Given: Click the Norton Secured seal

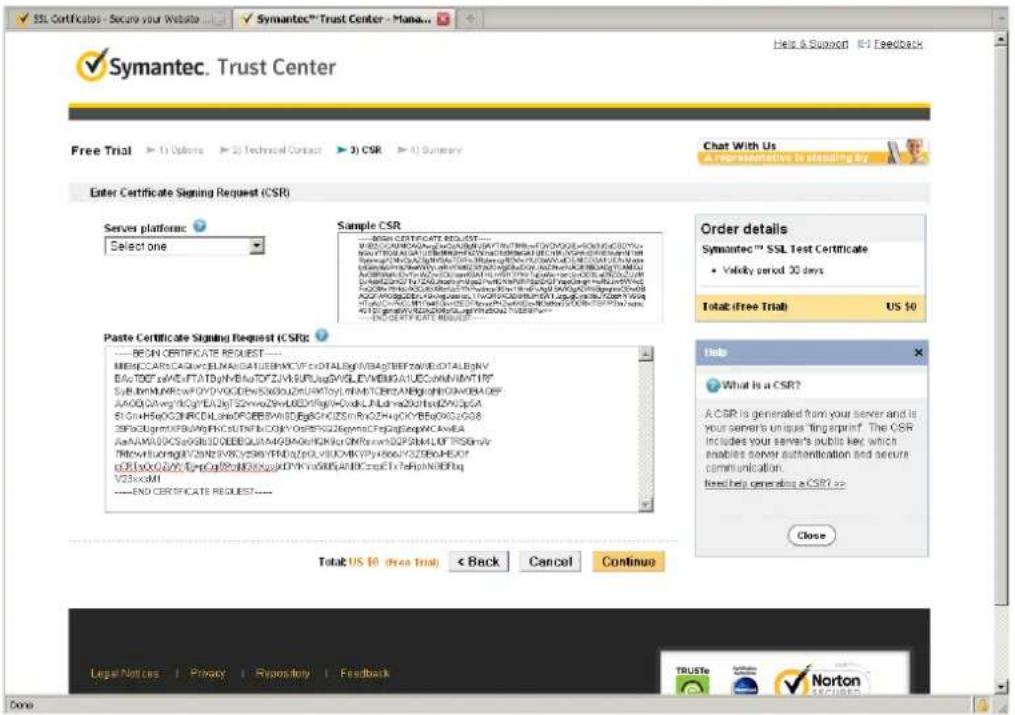Looking at the screenshot, I should (821, 681).
